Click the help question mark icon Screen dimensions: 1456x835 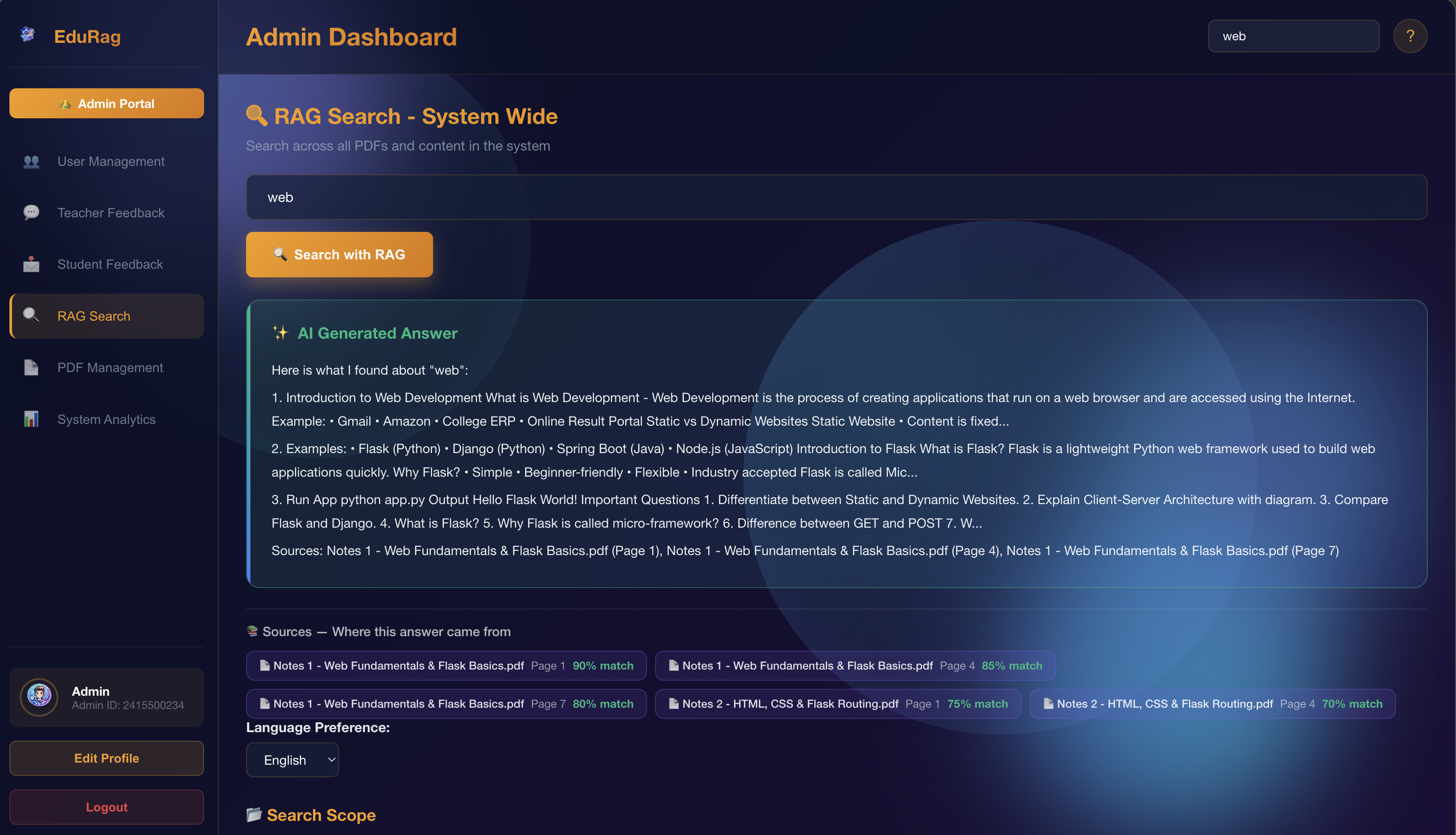click(1410, 36)
